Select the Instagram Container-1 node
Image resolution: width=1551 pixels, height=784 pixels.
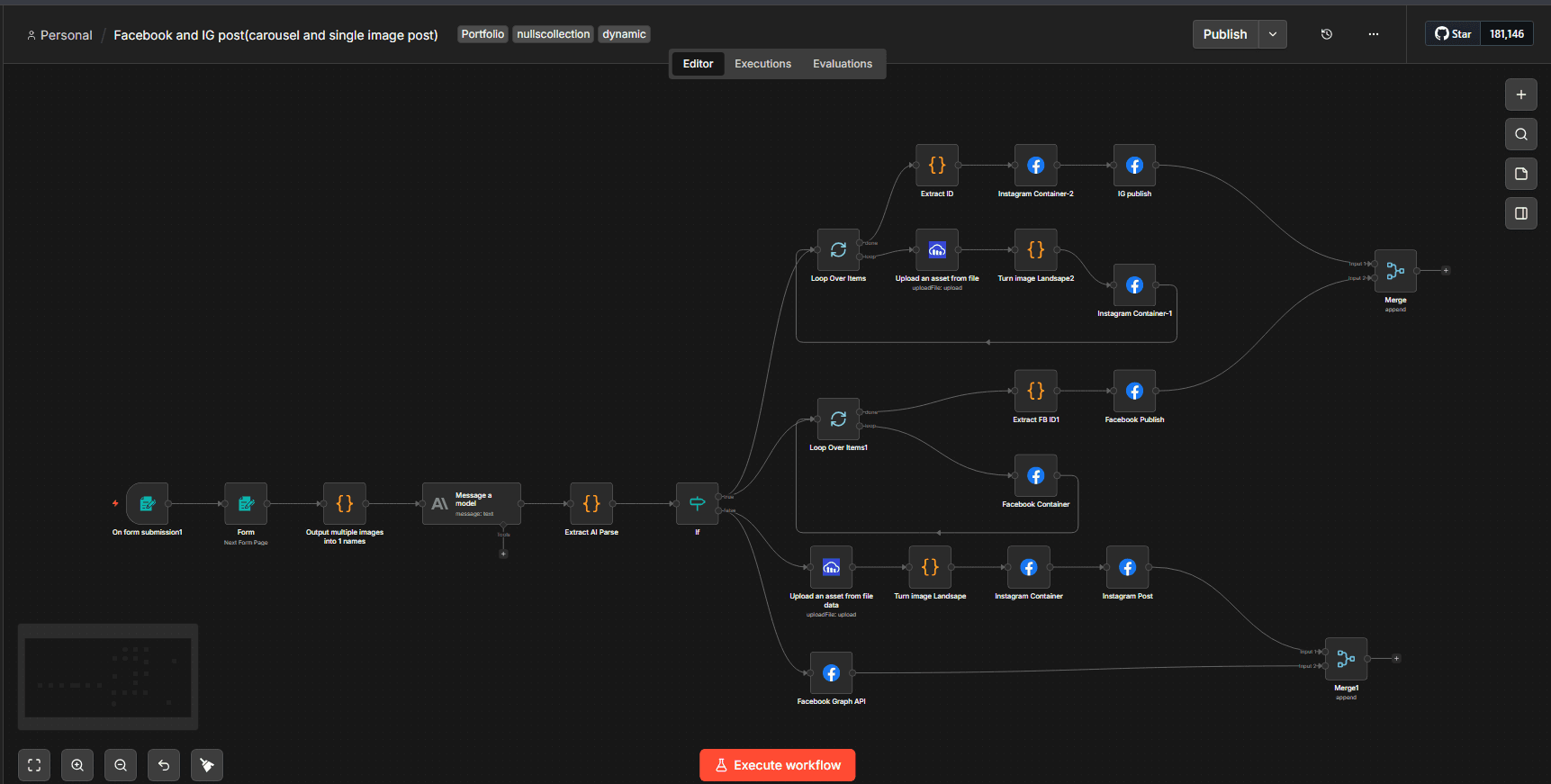tap(1134, 285)
